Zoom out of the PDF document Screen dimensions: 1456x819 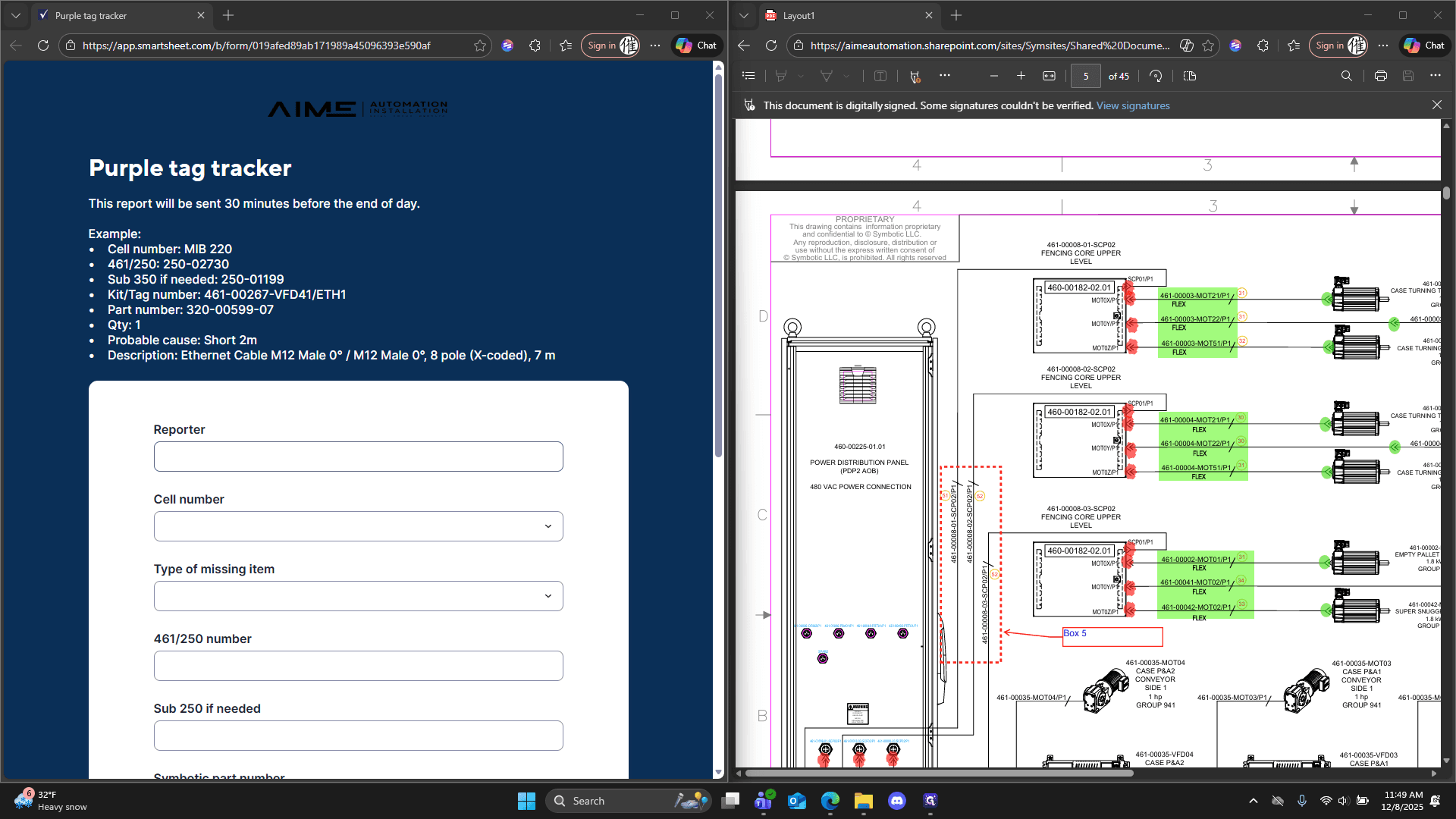click(993, 76)
